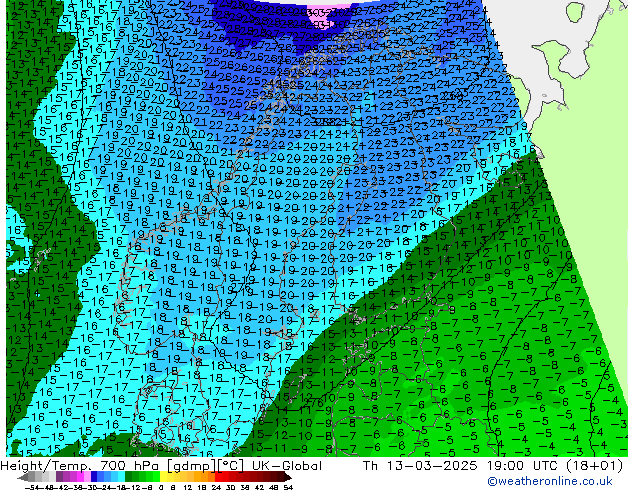Click the '19:00 UTC (18+01)' time text
Viewport: 634px width, 490px height.
(x=554, y=466)
